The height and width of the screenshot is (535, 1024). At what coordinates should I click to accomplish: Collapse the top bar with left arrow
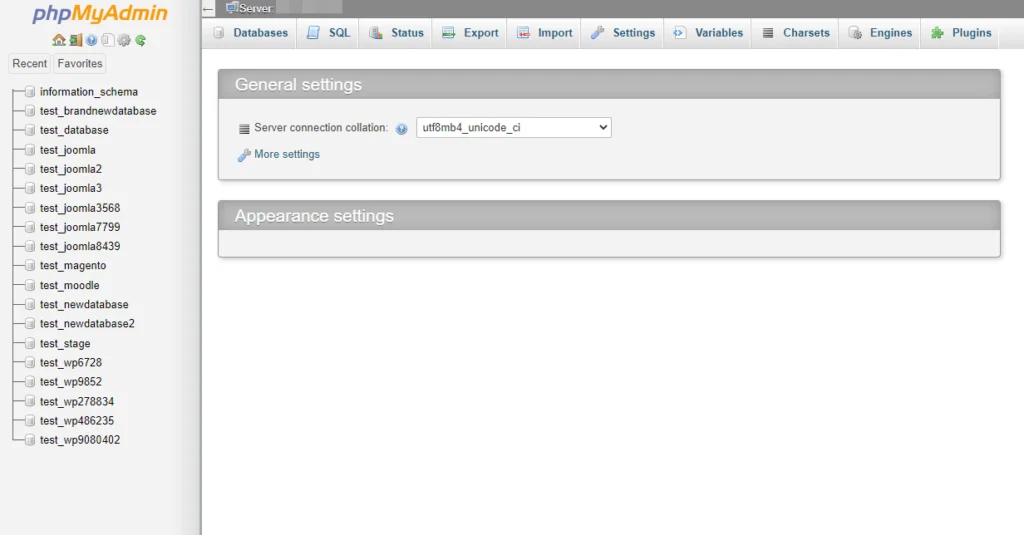[208, 9]
